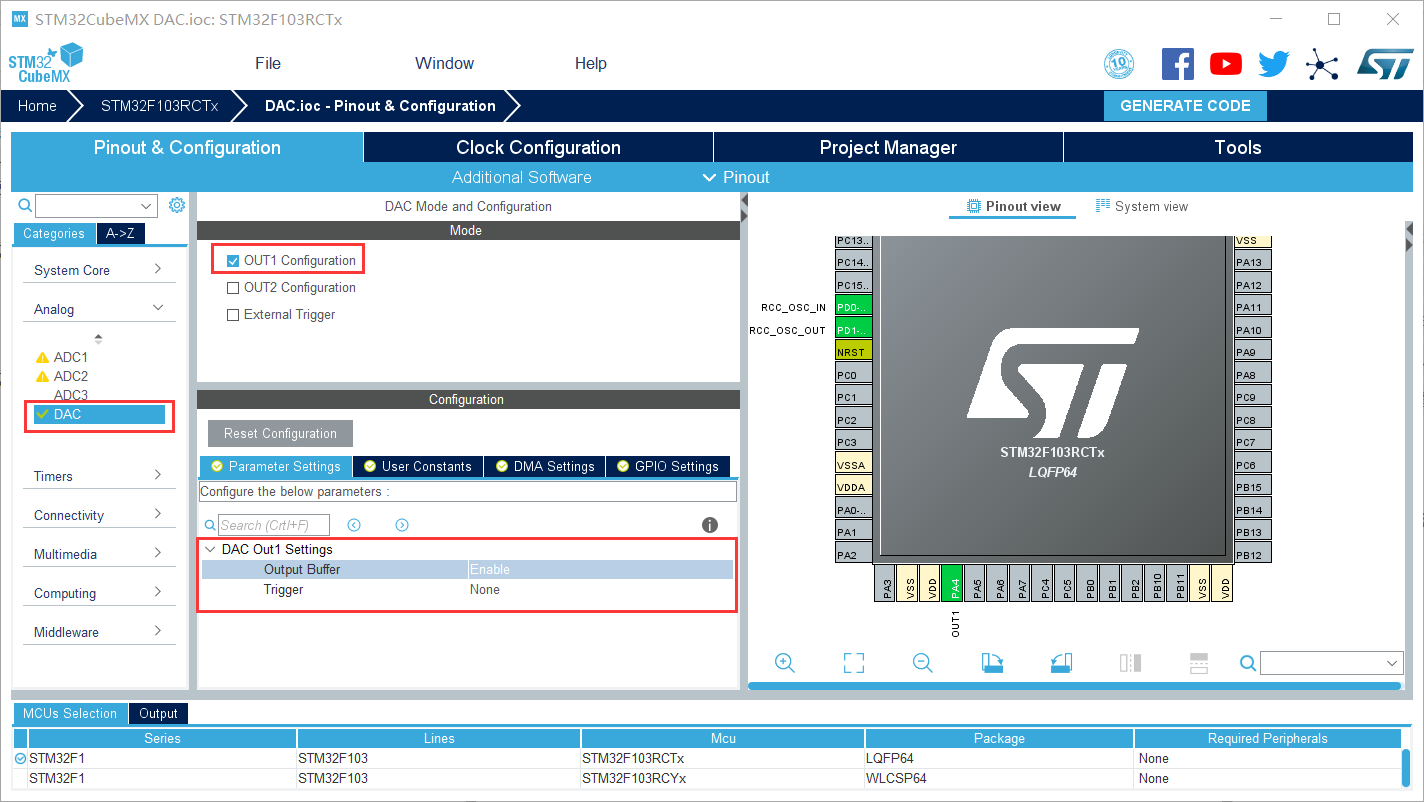Uncheck OUT1 Configuration checkbox
The width and height of the screenshot is (1424, 802).
pos(233,261)
